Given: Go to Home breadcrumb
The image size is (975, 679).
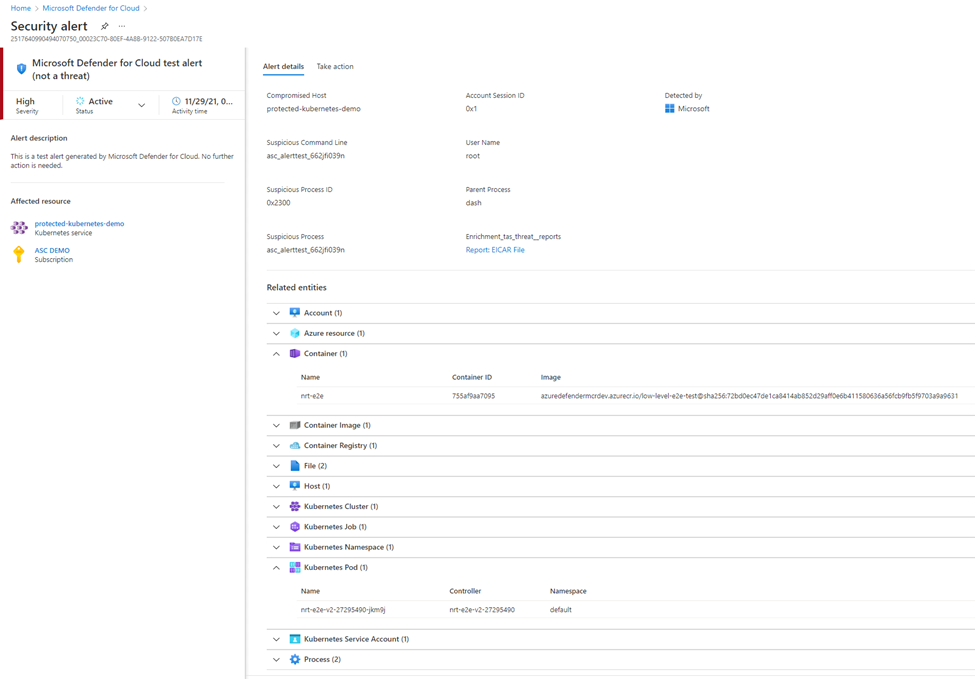Looking at the screenshot, I should [21, 8].
